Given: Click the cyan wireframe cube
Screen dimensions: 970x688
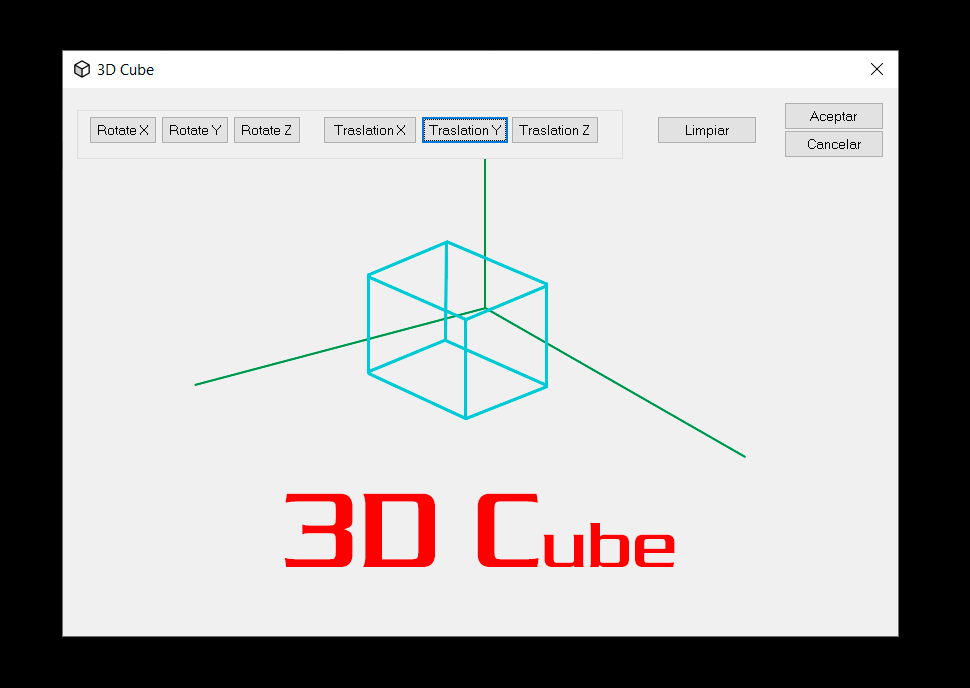Looking at the screenshot, I should [458, 330].
